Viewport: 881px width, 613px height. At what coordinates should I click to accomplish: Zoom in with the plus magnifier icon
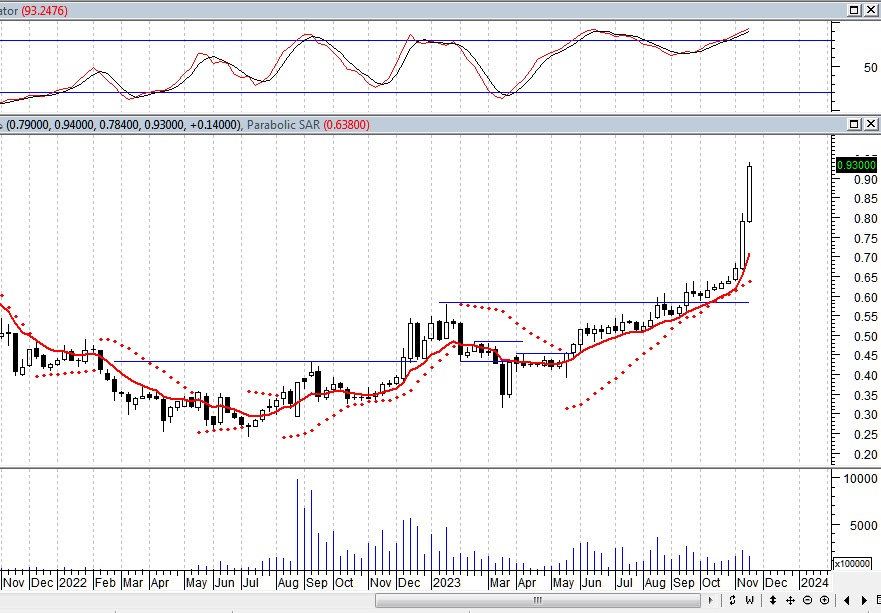click(822, 600)
